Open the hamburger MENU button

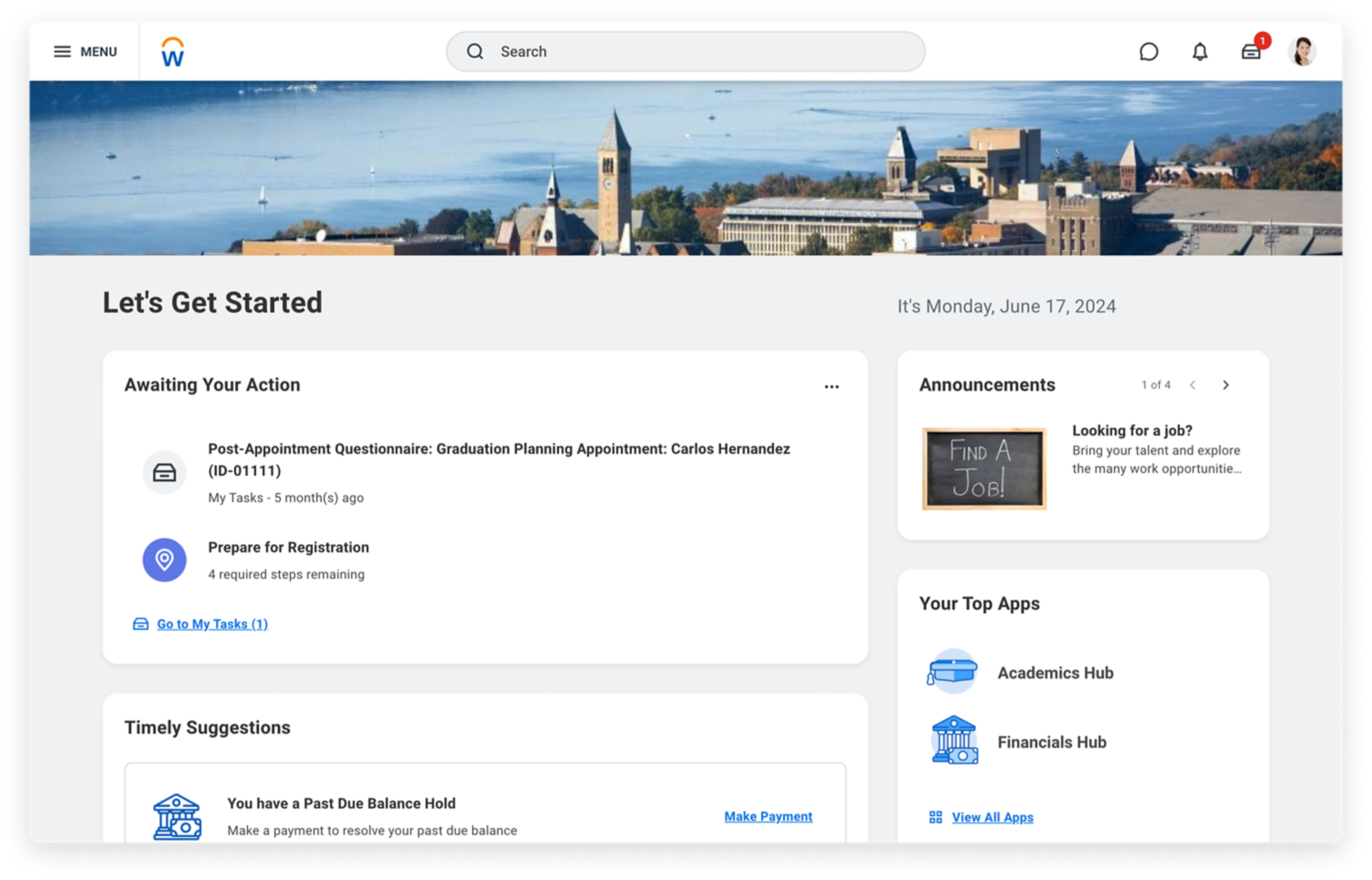(x=85, y=52)
